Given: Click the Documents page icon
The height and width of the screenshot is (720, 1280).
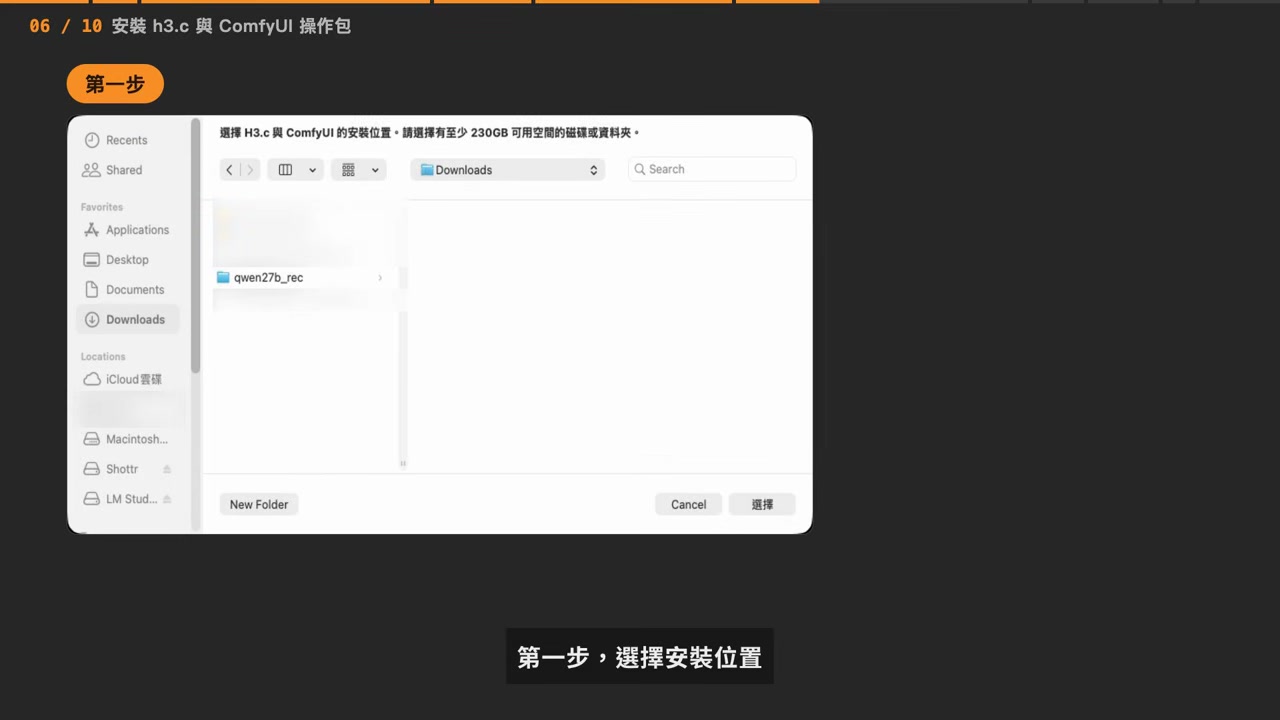Looking at the screenshot, I should pos(92,290).
